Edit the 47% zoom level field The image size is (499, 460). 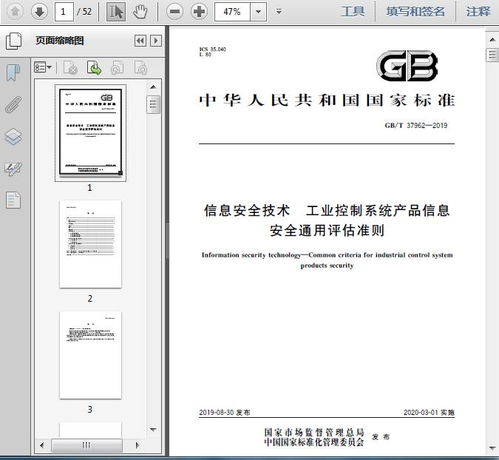232,12
